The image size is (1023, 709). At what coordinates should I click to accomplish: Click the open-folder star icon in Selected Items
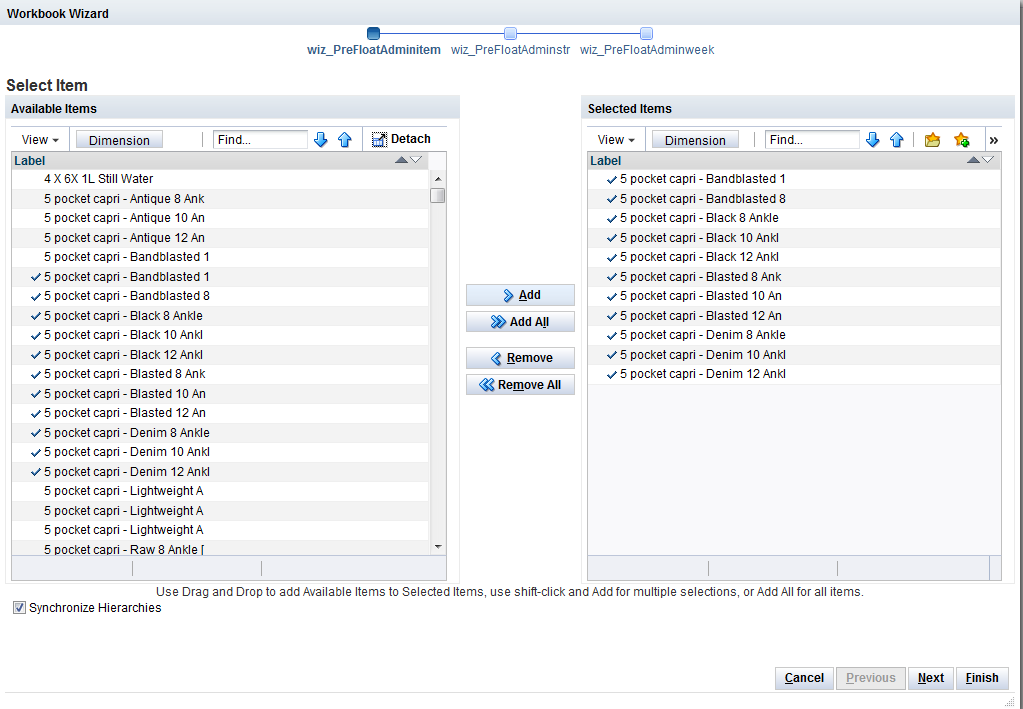pos(932,140)
